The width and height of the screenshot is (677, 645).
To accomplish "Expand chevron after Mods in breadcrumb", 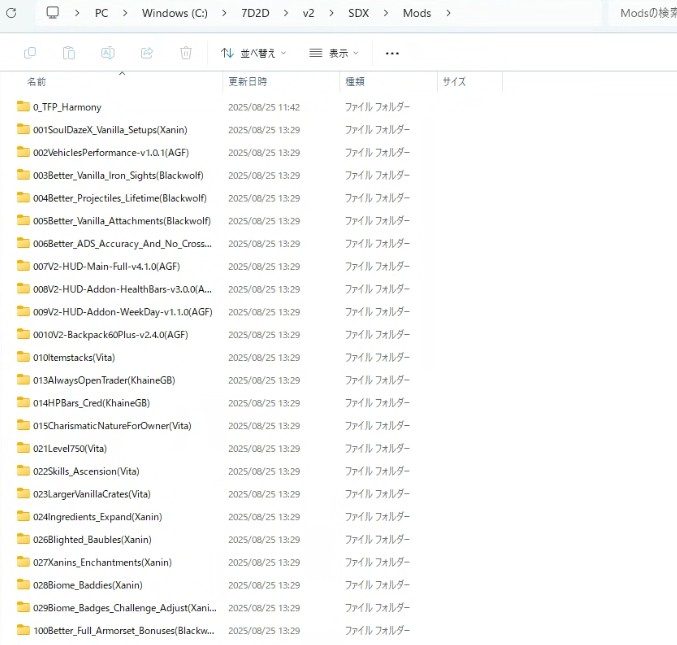I will (448, 13).
